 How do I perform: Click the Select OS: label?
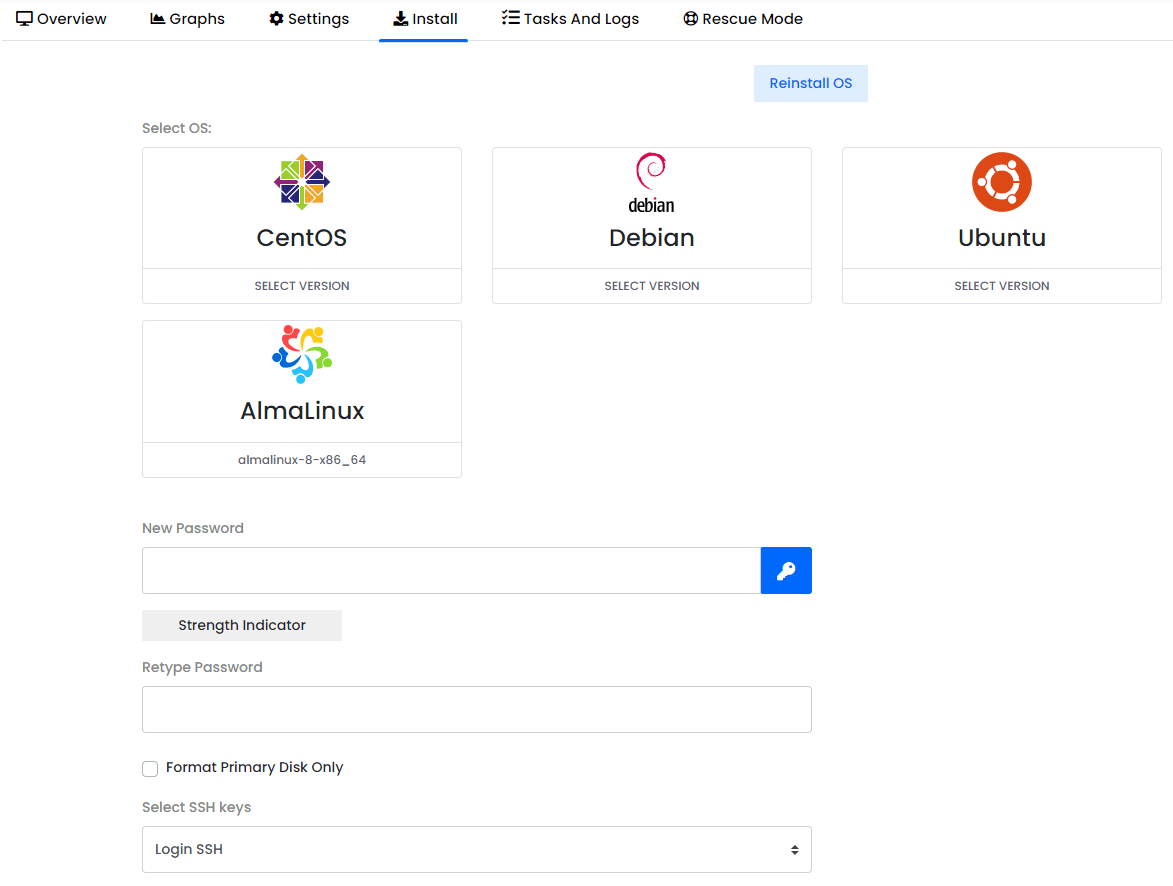pos(177,128)
